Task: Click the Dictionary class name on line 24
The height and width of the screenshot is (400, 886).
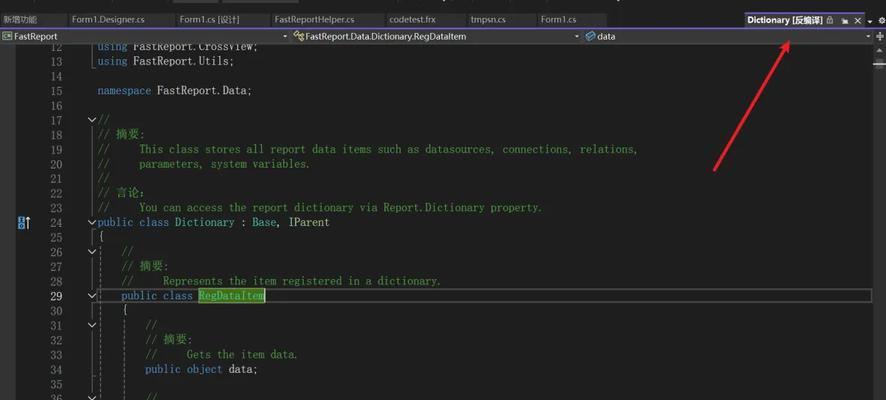Action: click(x=205, y=223)
